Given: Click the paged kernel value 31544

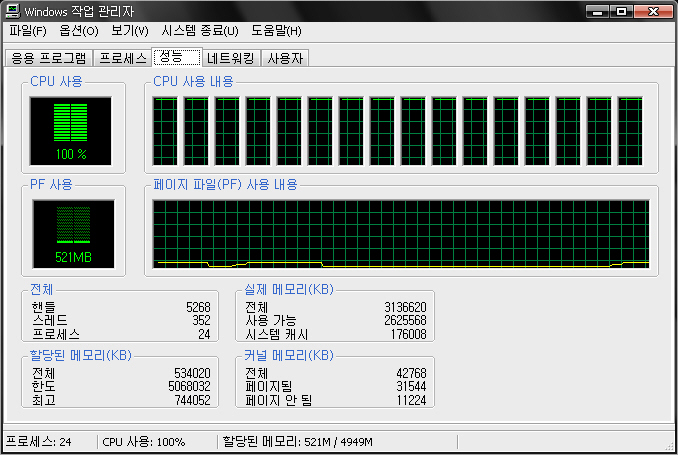Looking at the screenshot, I should pyautogui.click(x=412, y=386).
